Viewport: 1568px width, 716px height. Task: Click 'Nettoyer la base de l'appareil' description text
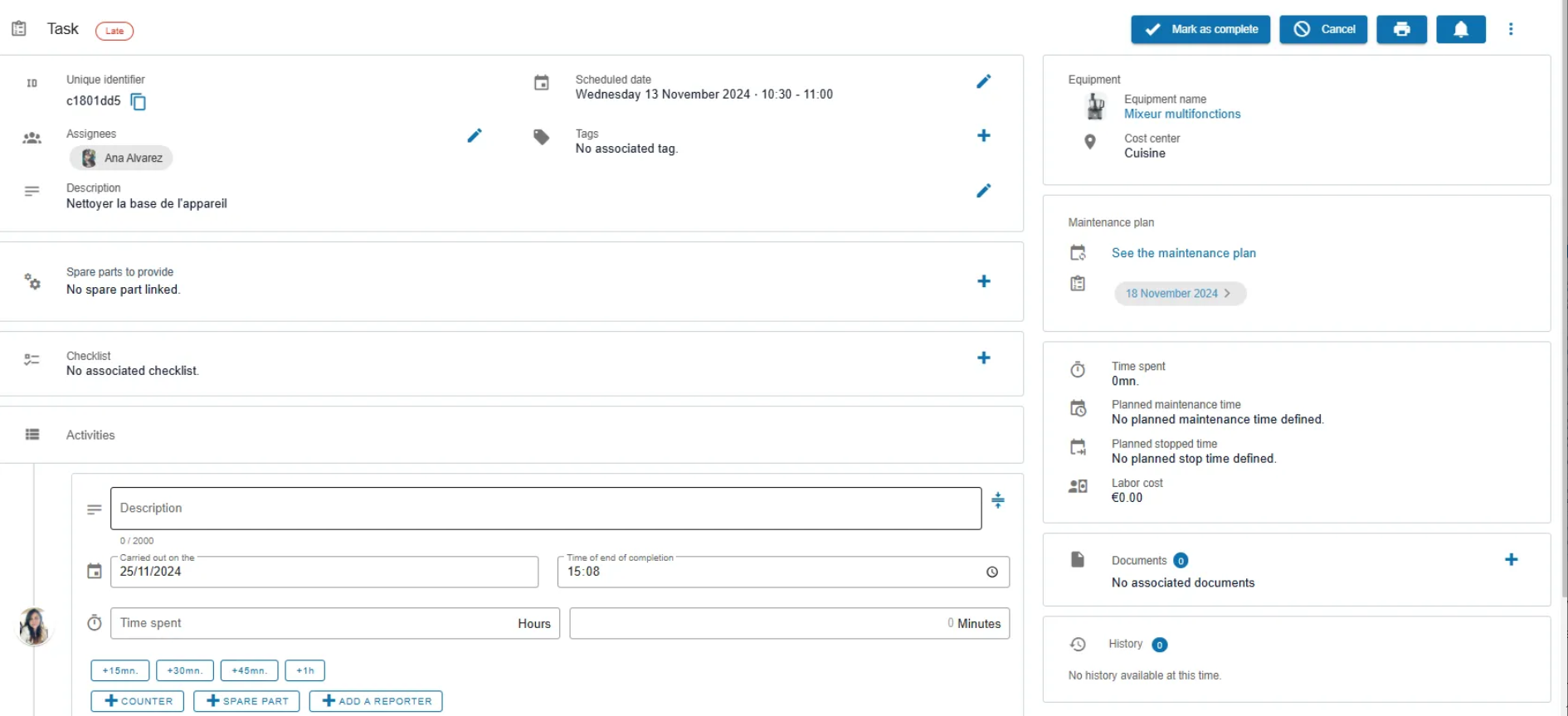[147, 204]
